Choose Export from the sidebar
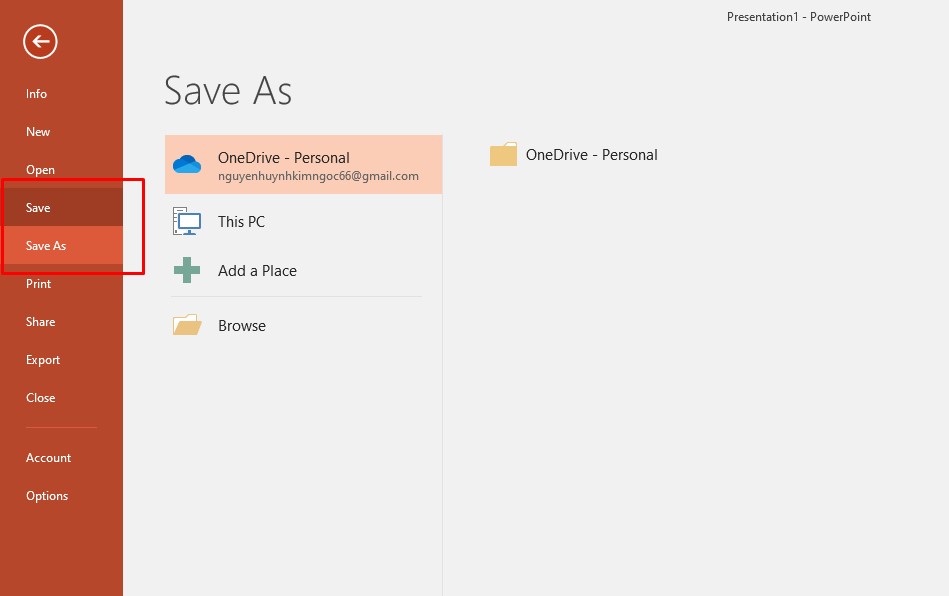This screenshot has height=596, width=949. click(42, 359)
